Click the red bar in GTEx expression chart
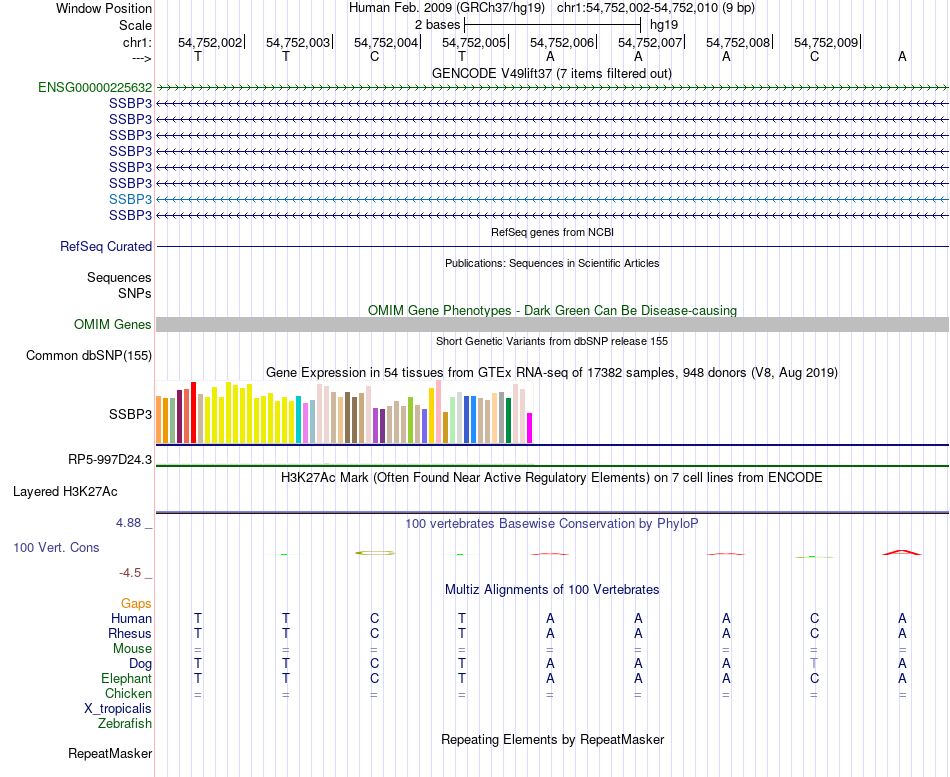 pyautogui.click(x=193, y=412)
